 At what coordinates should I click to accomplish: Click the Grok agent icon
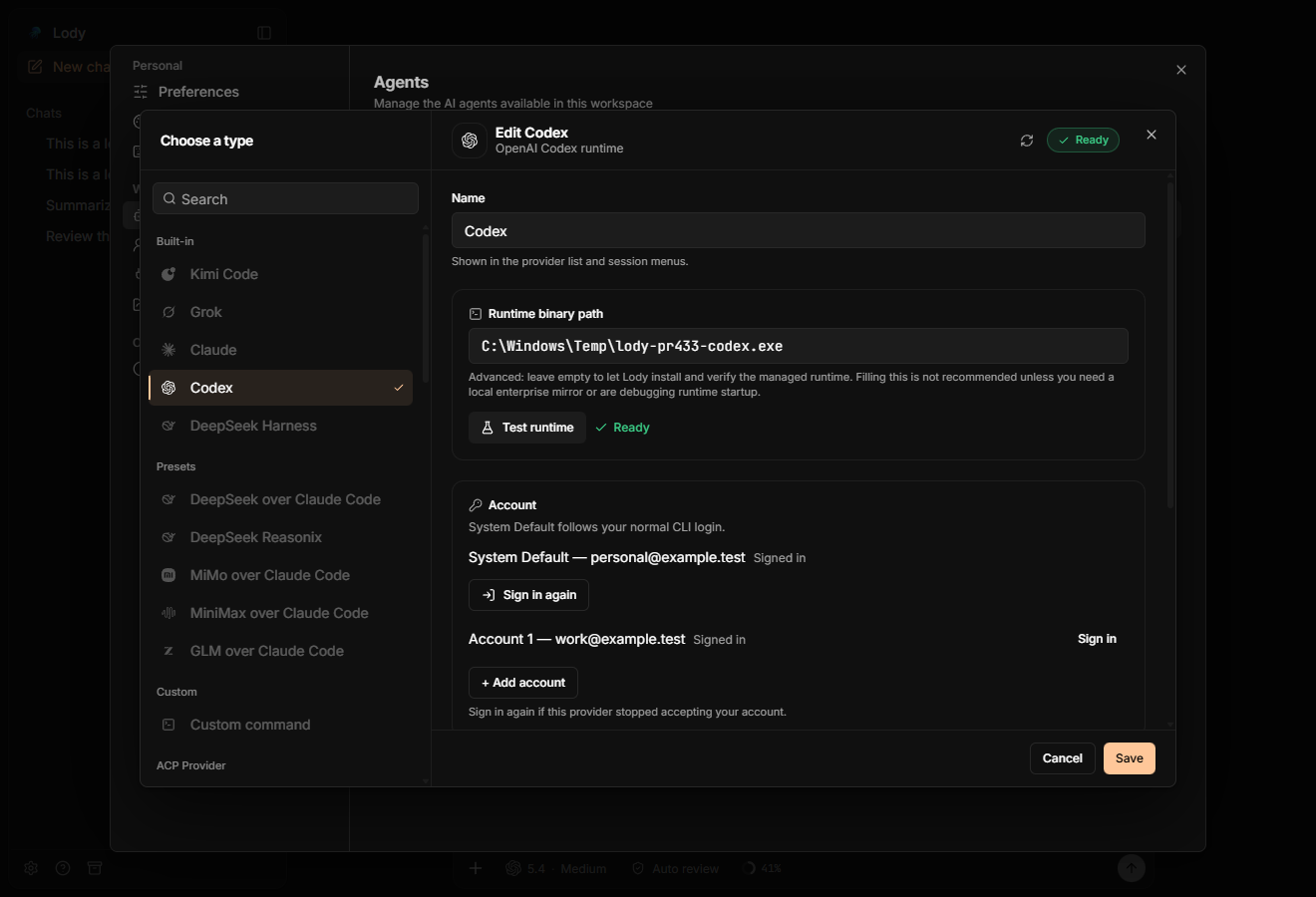point(168,312)
